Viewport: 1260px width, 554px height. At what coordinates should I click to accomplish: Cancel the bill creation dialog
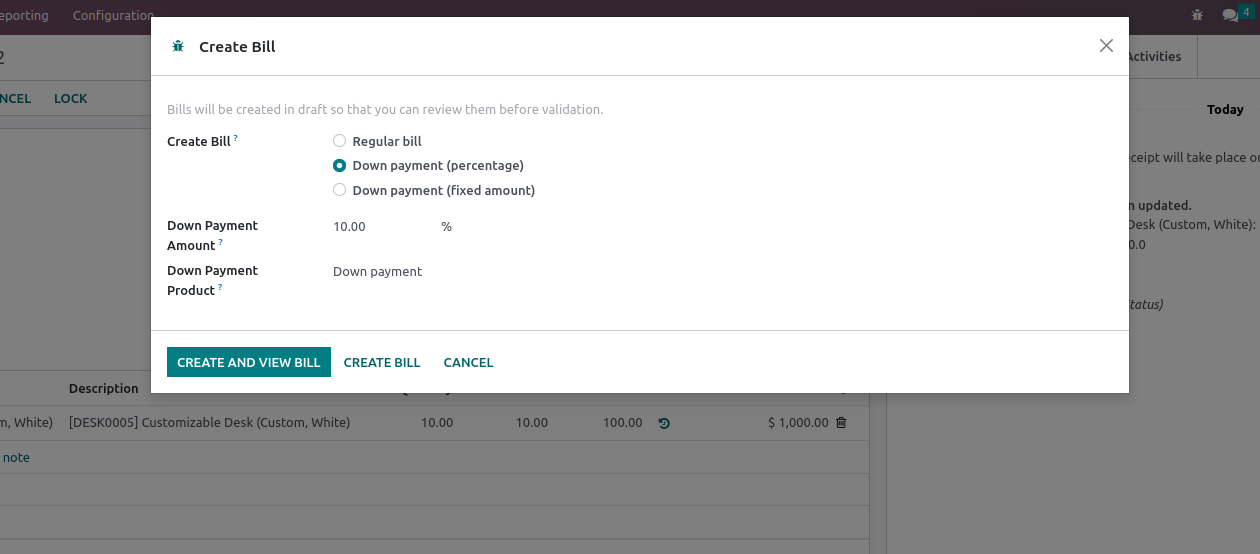(x=469, y=362)
